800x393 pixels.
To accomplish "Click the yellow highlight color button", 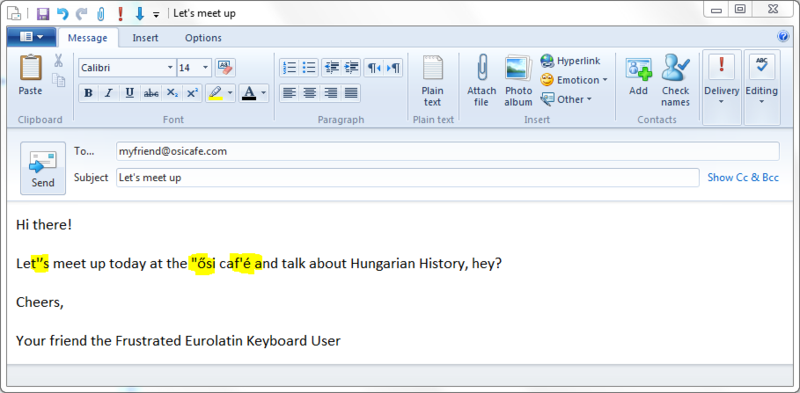I will tap(216, 93).
